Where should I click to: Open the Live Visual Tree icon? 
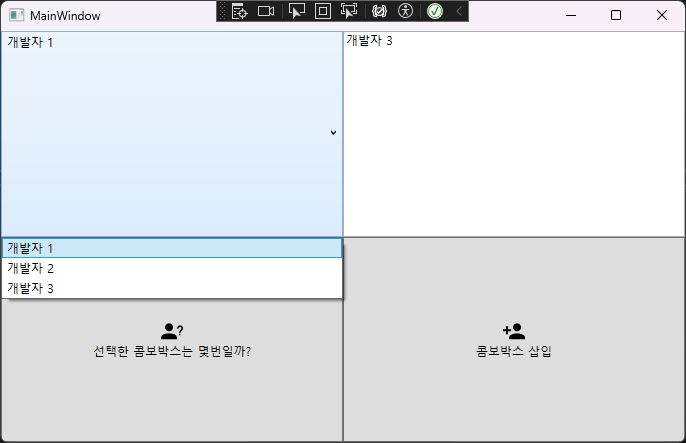(x=240, y=11)
